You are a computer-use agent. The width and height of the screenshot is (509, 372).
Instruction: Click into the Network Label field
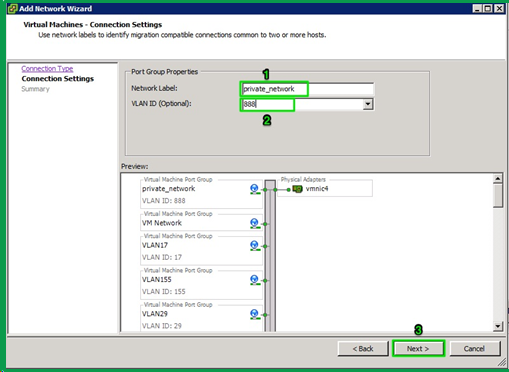307,89
